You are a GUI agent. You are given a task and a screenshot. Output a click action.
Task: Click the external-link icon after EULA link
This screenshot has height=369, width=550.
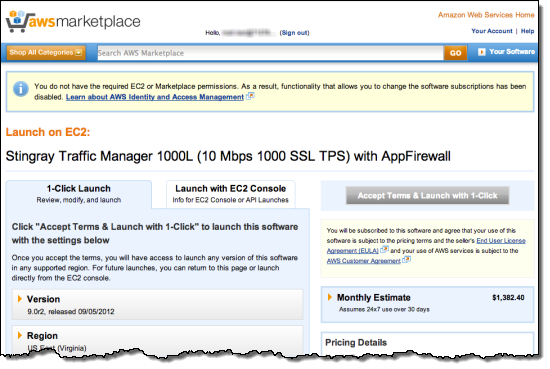[x=384, y=249]
